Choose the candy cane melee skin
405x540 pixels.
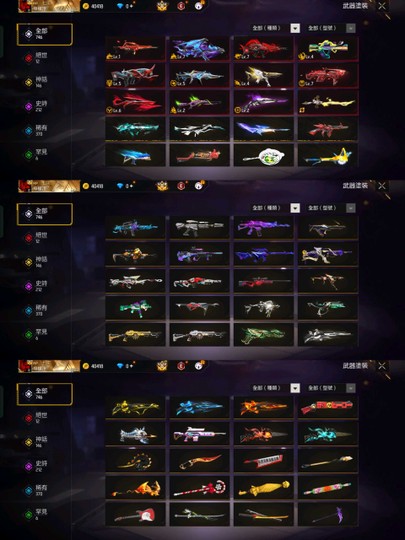[199, 488]
